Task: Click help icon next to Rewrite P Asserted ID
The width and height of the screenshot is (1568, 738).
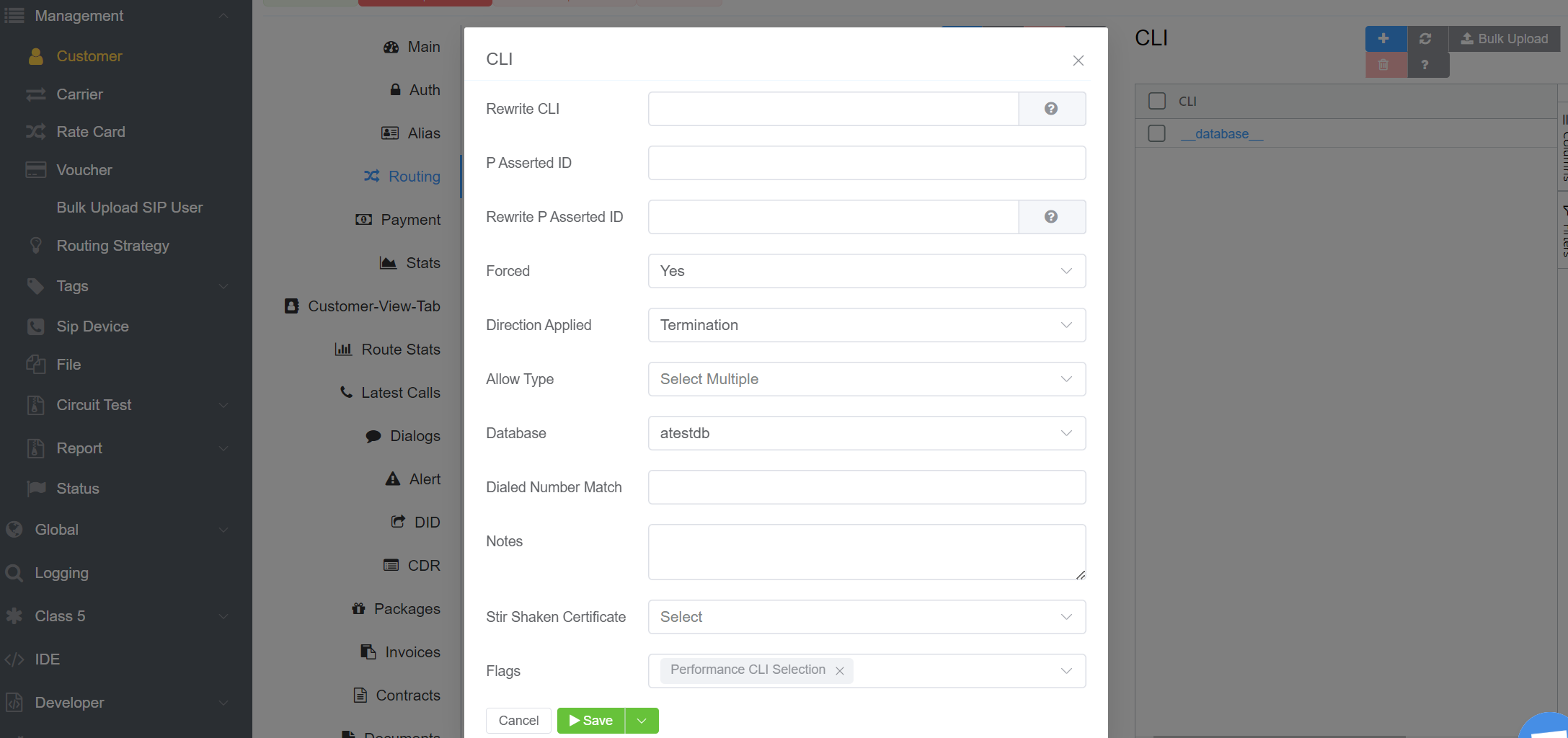Action: click(1051, 217)
